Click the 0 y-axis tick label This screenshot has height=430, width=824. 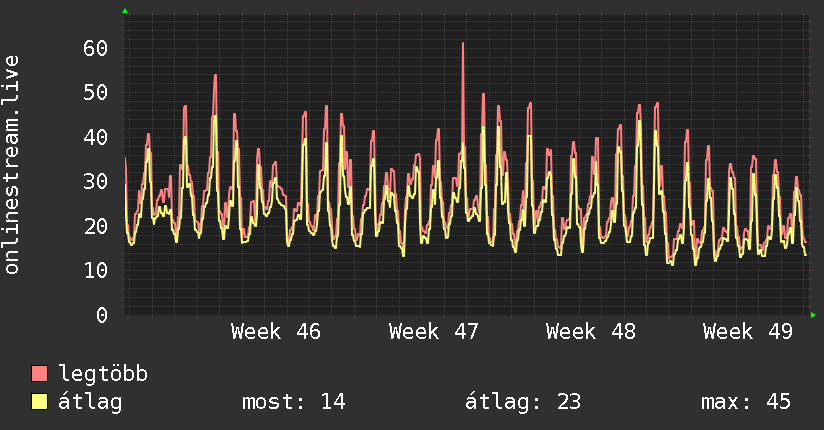click(102, 315)
